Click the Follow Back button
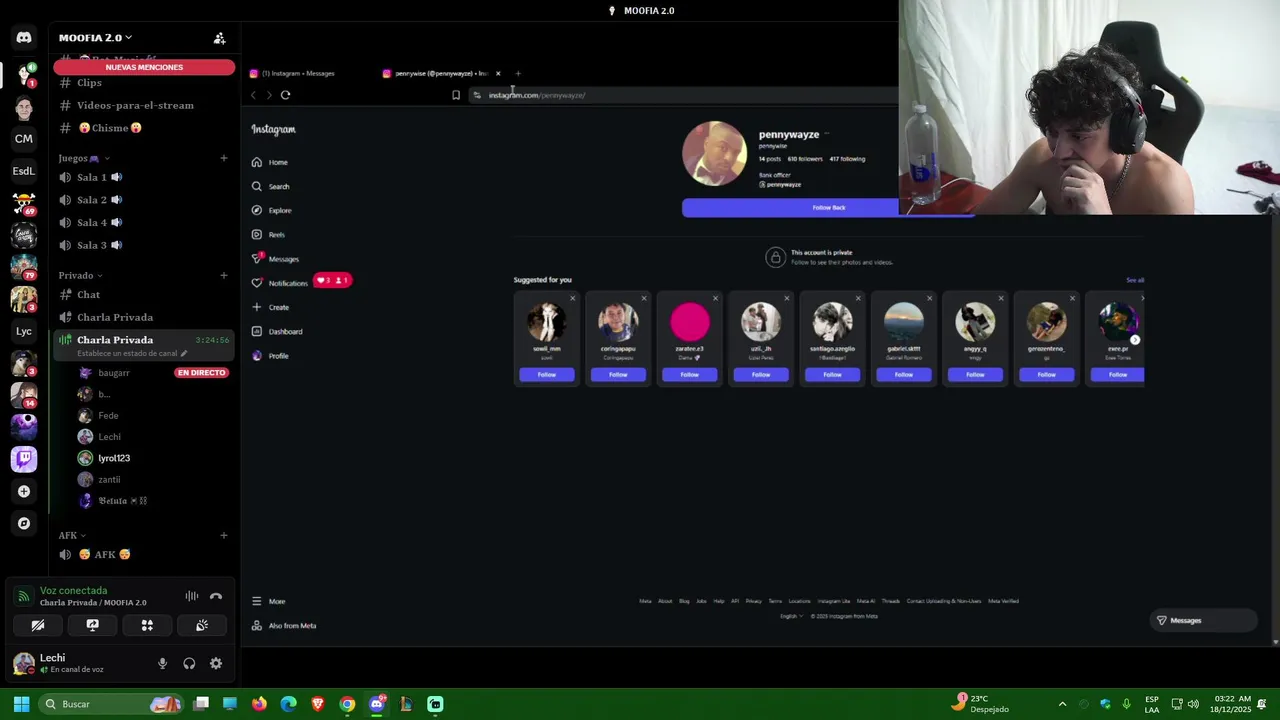Screen dimensions: 1280x720 coord(828,207)
